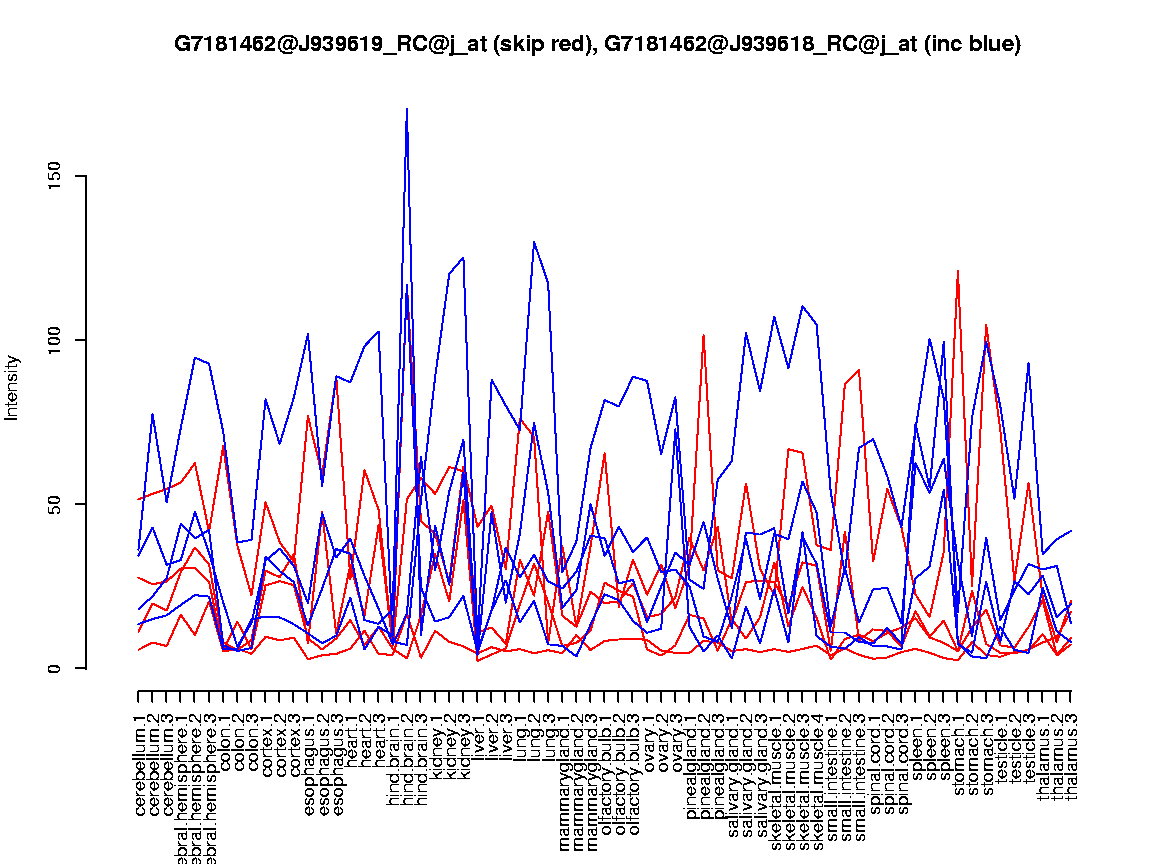Screen dimensions: 1152x864
Task: Click the 'Intensity' y-axis label
Action: (x=13, y=387)
